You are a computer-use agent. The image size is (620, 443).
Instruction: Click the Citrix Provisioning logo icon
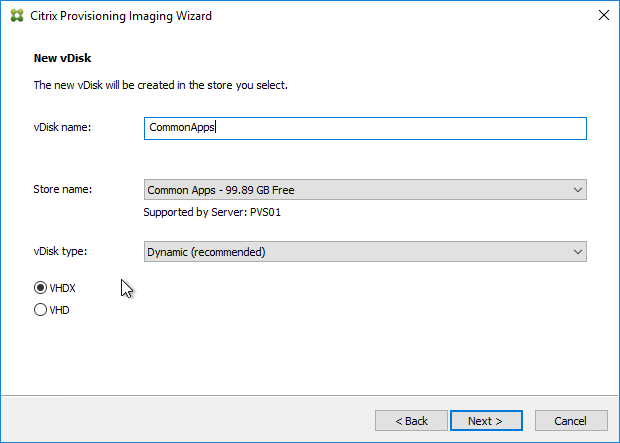[17, 16]
